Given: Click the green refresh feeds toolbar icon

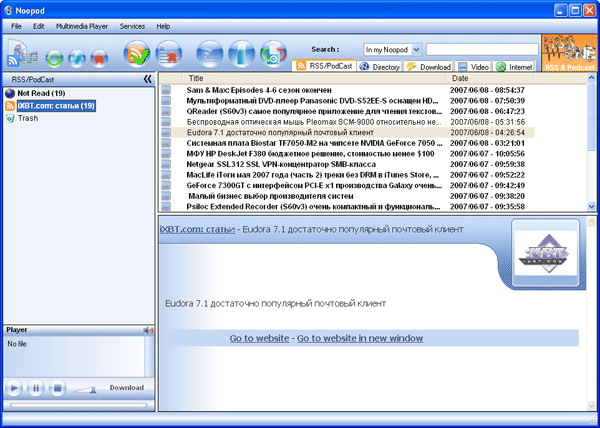Looking at the screenshot, I should [x=54, y=59].
